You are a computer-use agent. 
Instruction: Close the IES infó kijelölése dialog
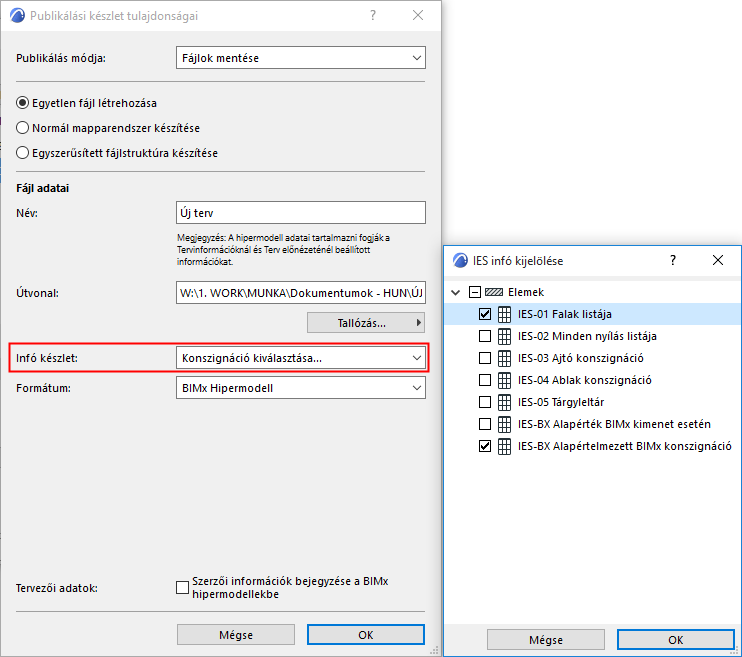718,260
